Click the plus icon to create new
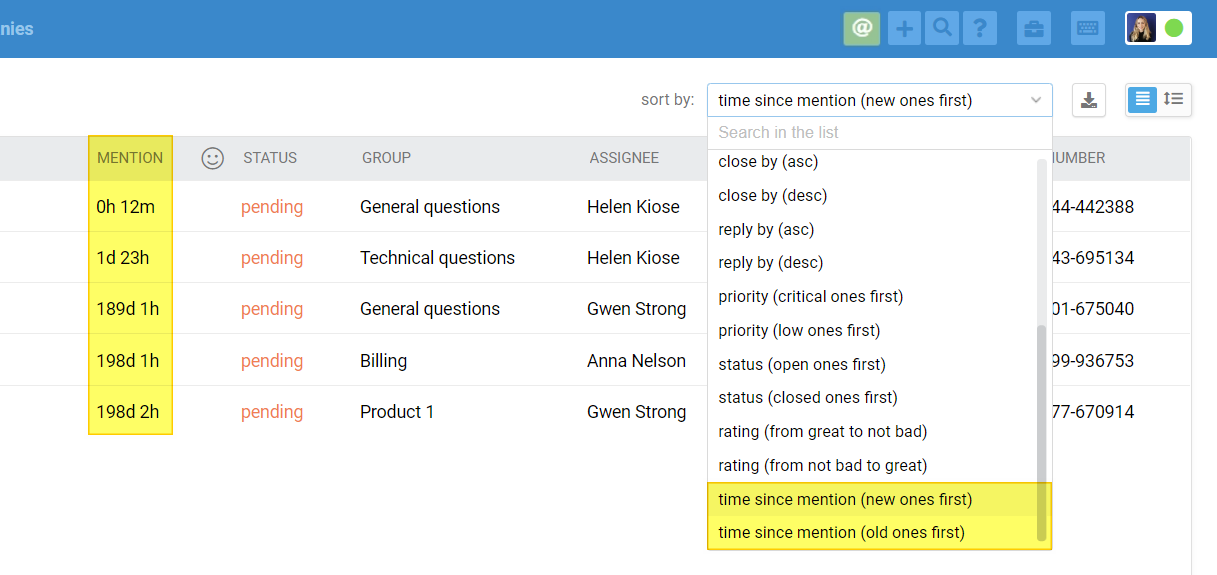 (904, 29)
